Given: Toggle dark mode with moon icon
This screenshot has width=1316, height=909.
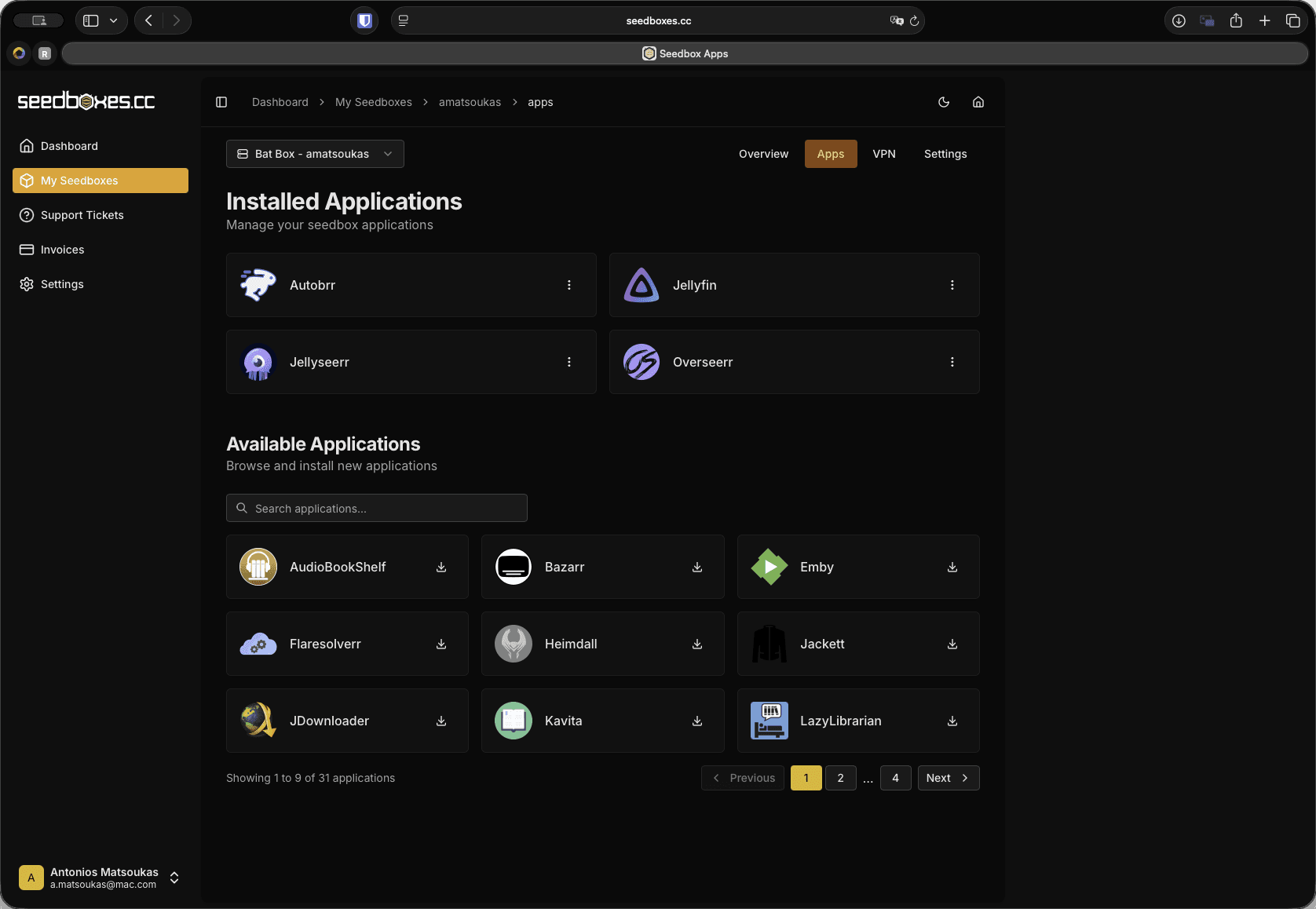Looking at the screenshot, I should tap(944, 102).
